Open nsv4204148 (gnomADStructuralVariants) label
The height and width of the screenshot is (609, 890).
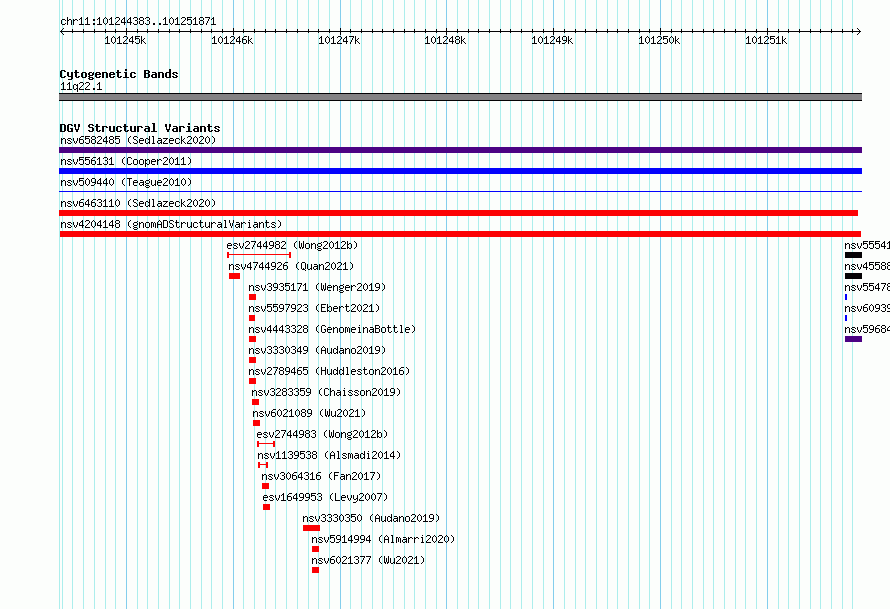[171, 224]
